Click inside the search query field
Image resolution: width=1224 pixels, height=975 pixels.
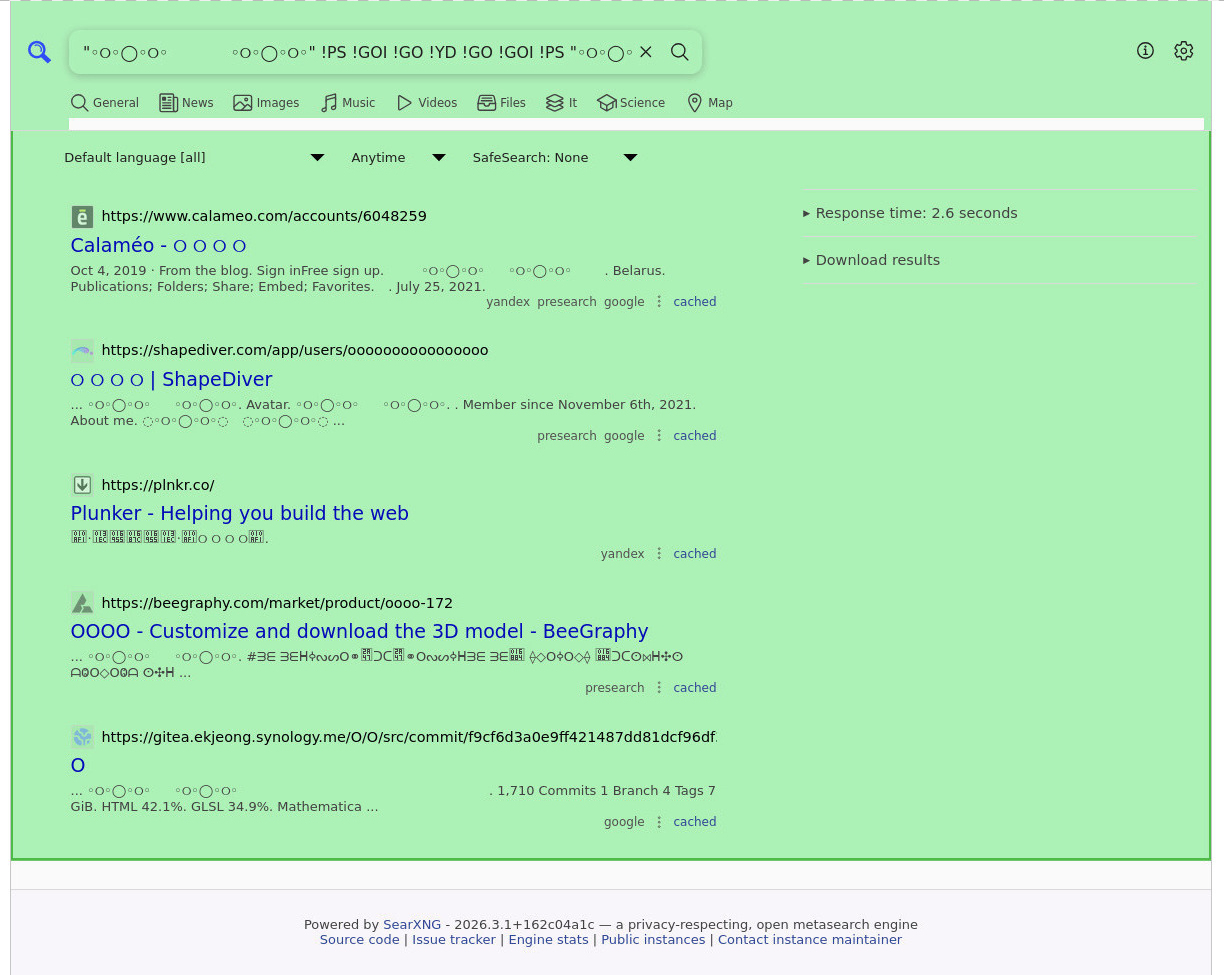click(x=350, y=52)
